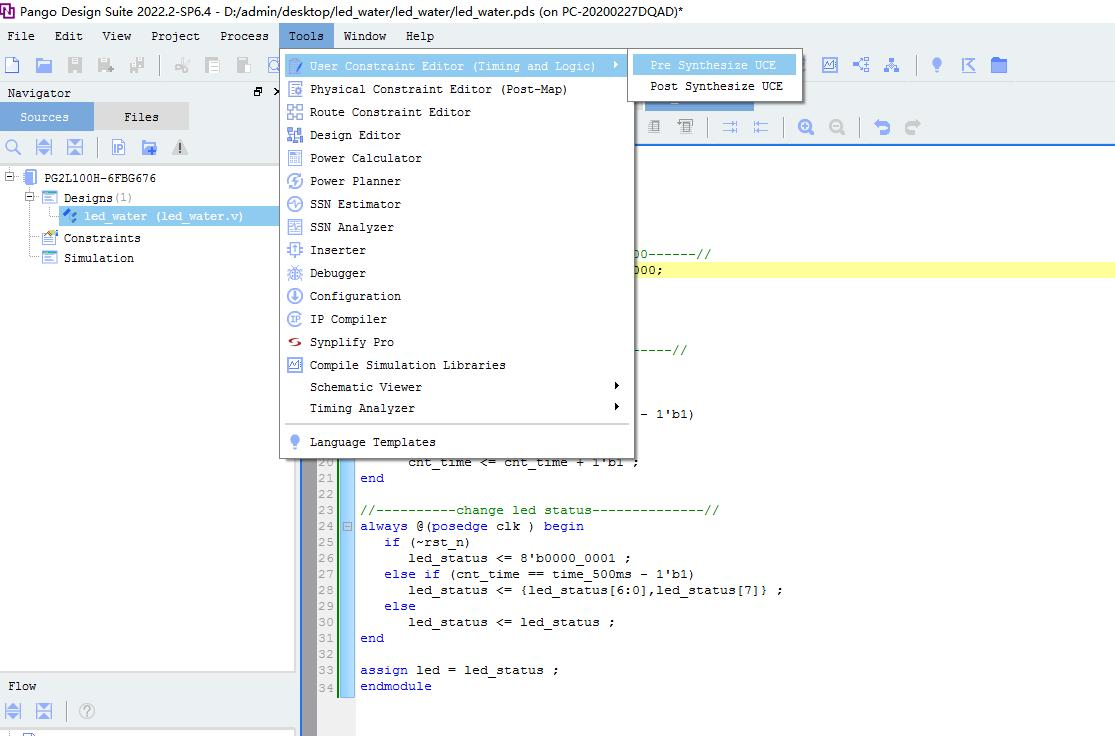Click the open folder toolbar icon
This screenshot has width=1115, height=736.
pos(44,65)
